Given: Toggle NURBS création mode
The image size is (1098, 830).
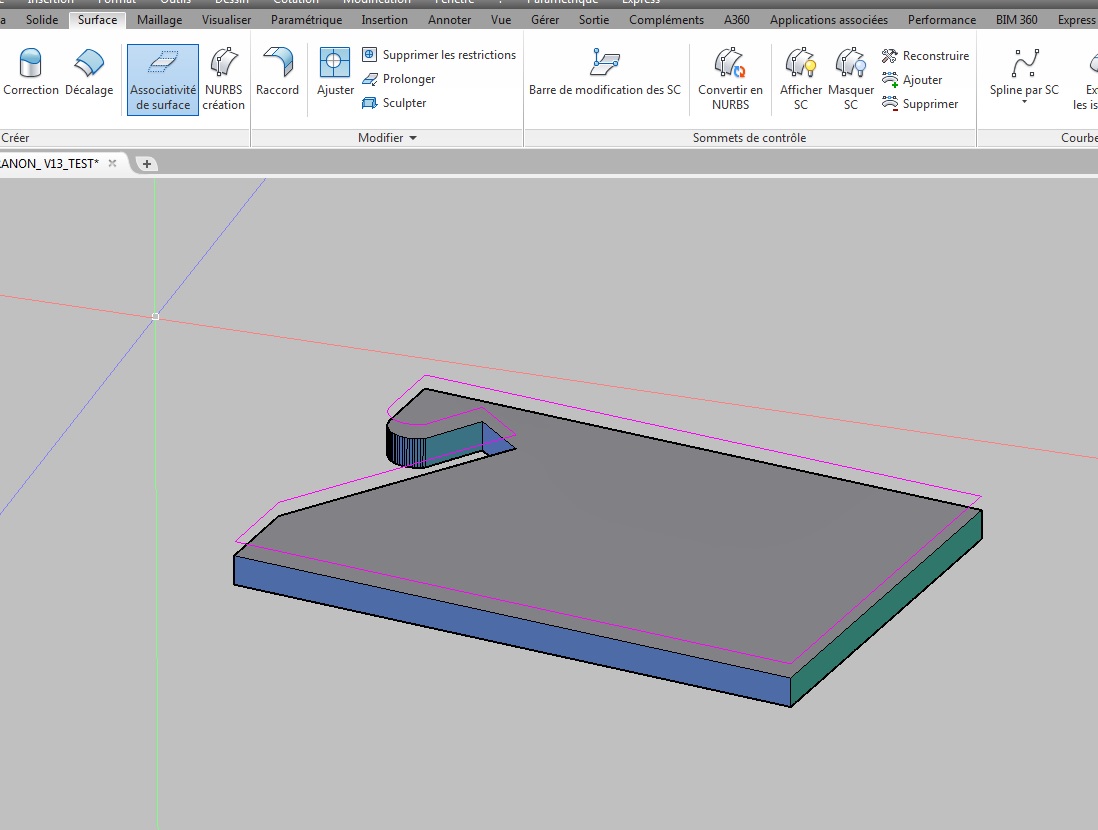Looking at the screenshot, I should (223, 79).
